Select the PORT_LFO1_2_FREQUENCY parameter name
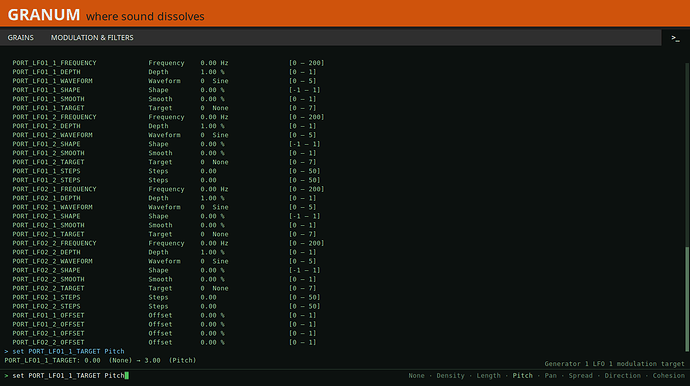690x386 pixels. 54,117
